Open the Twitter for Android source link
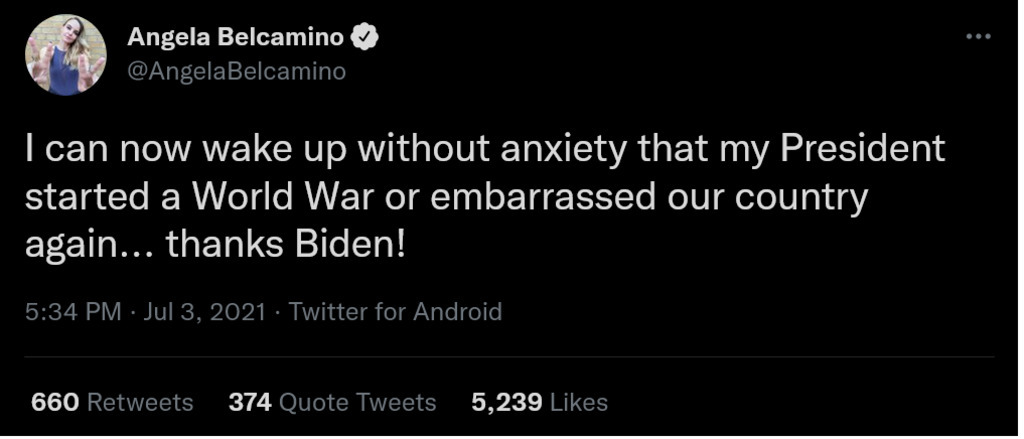 coord(395,312)
